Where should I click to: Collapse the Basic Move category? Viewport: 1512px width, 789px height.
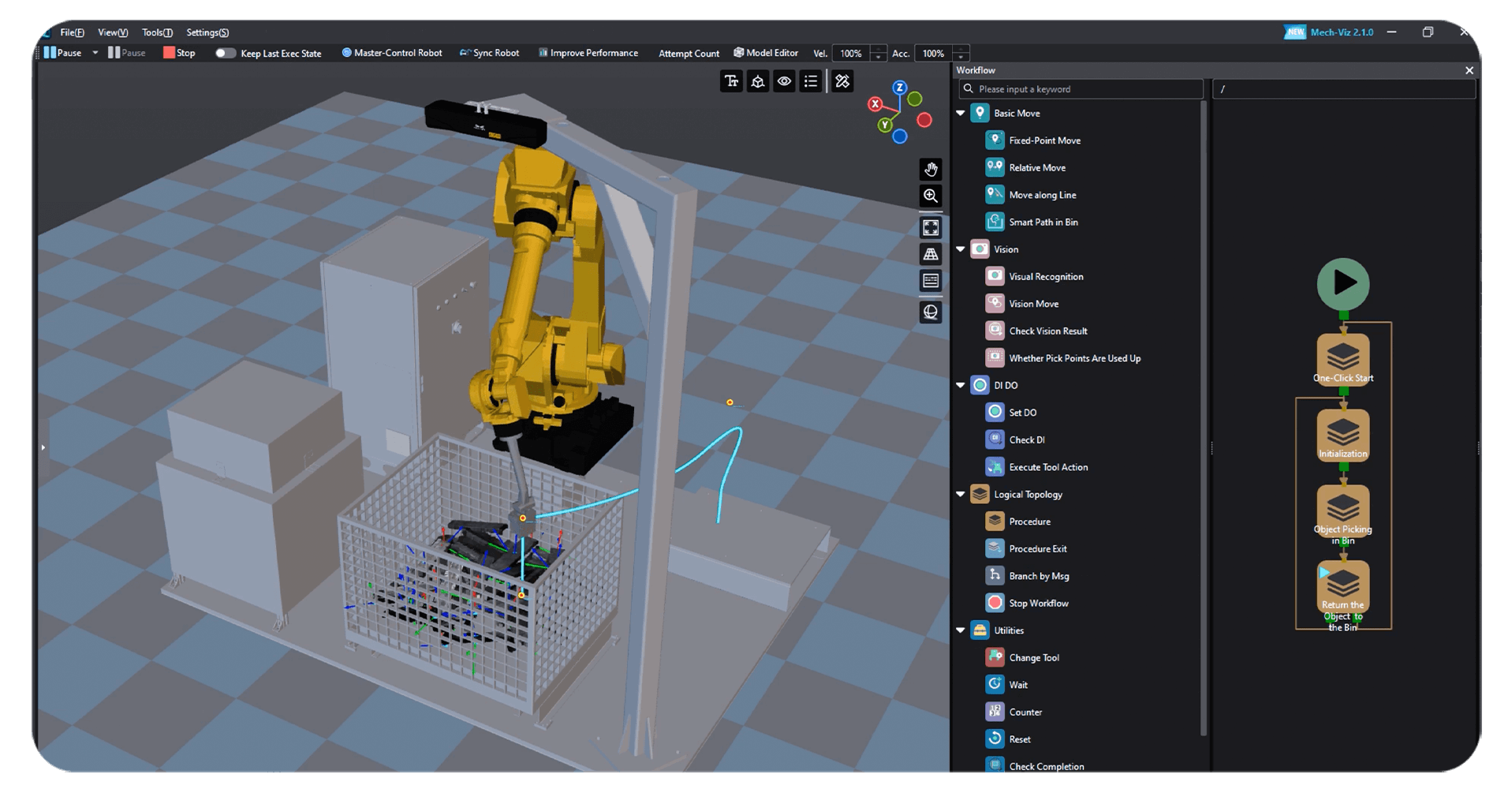click(961, 114)
